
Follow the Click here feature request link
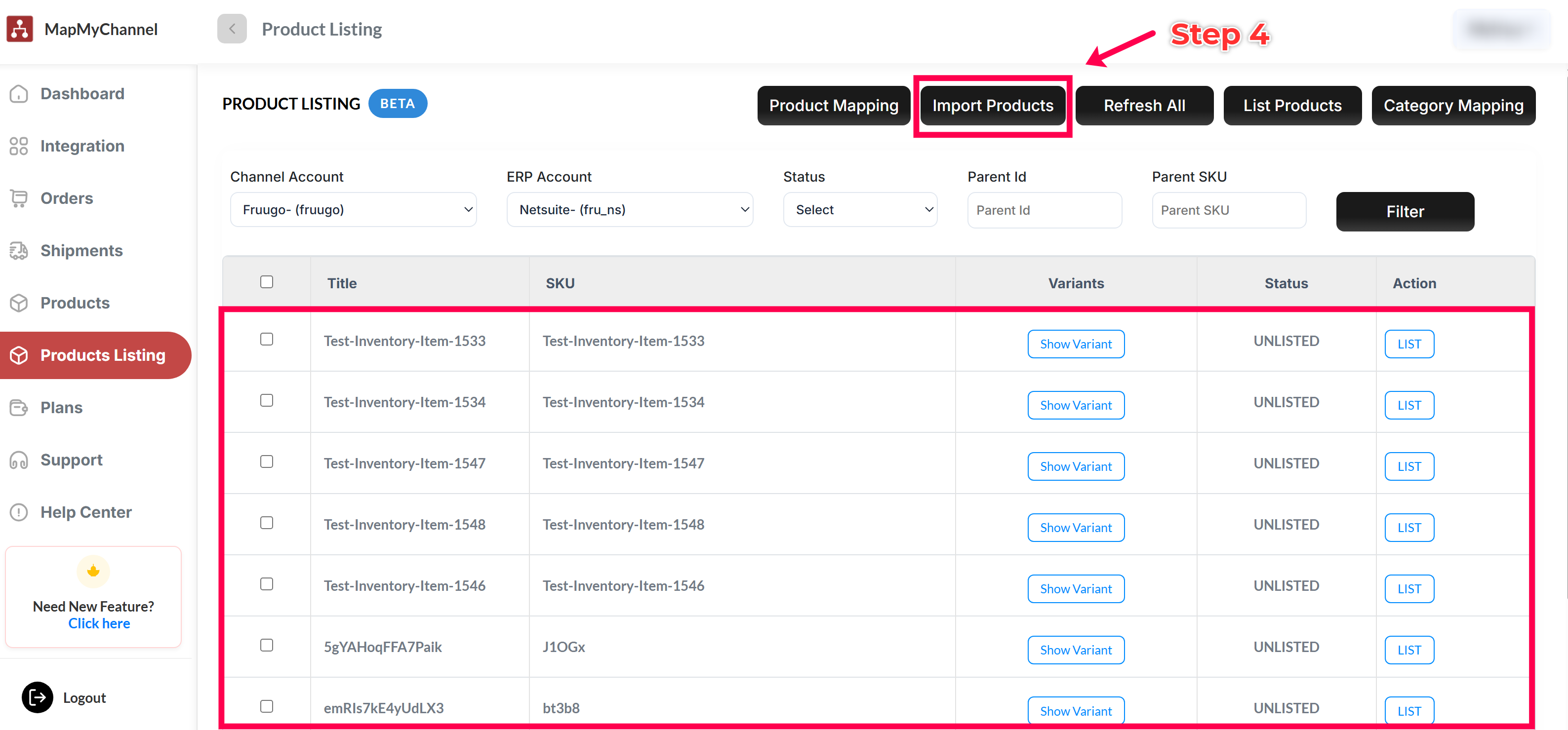click(99, 623)
